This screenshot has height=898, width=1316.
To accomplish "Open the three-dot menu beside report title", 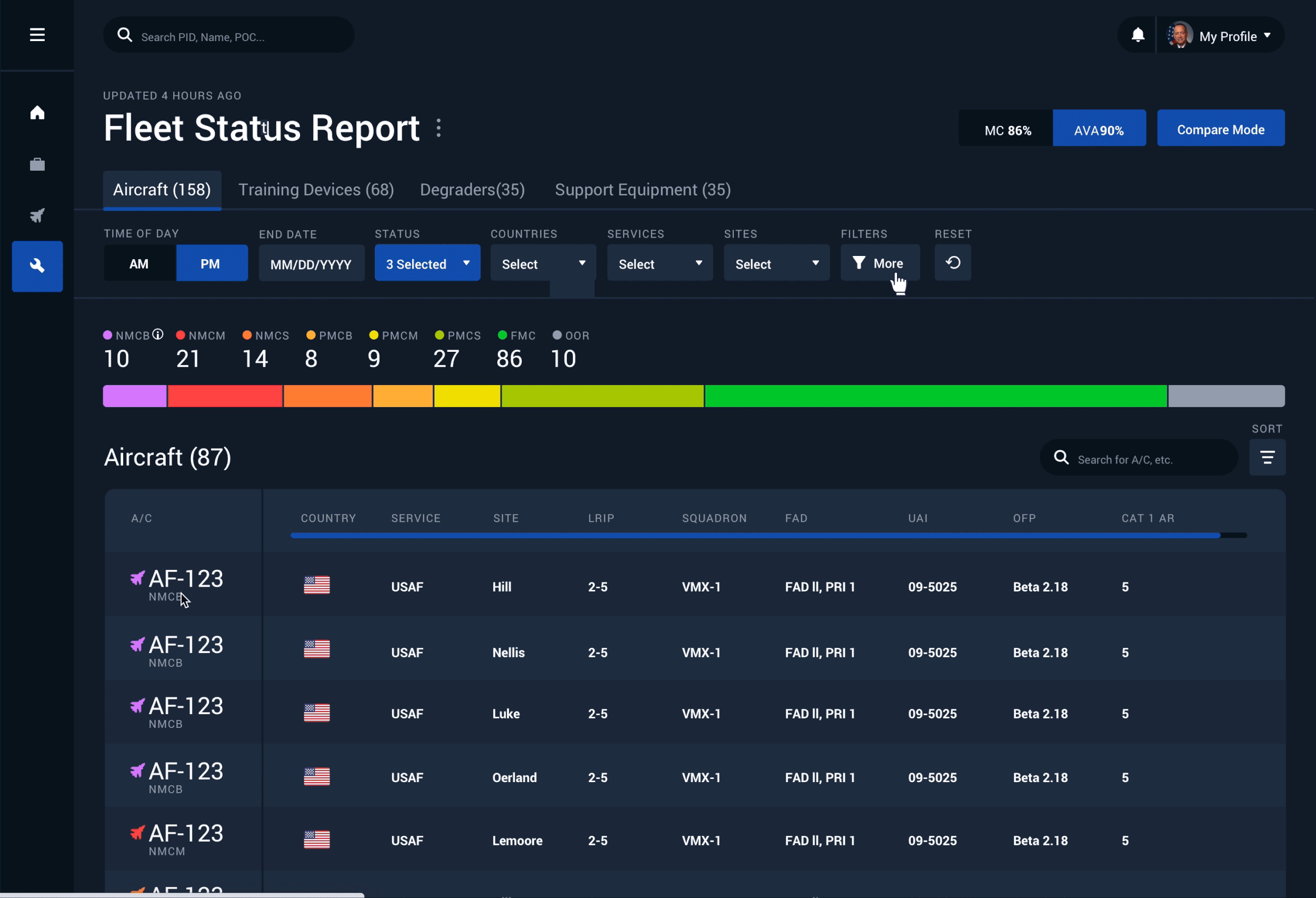I will [x=439, y=128].
